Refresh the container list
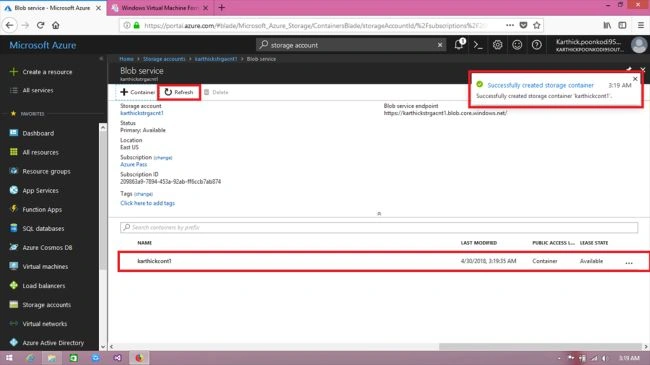Image resolution: width=650 pixels, height=365 pixels. tap(179, 92)
